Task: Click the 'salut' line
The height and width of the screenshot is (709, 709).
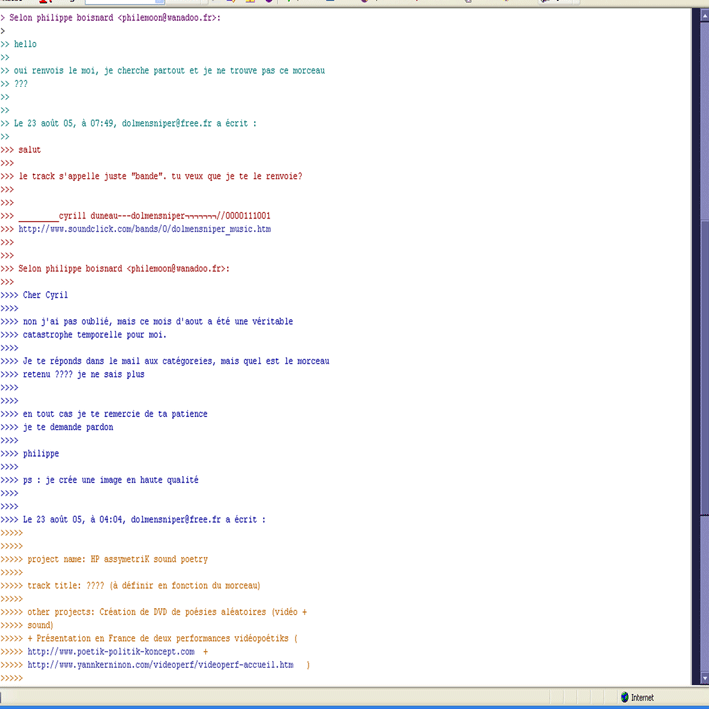Action: pyautogui.click(x=21, y=150)
